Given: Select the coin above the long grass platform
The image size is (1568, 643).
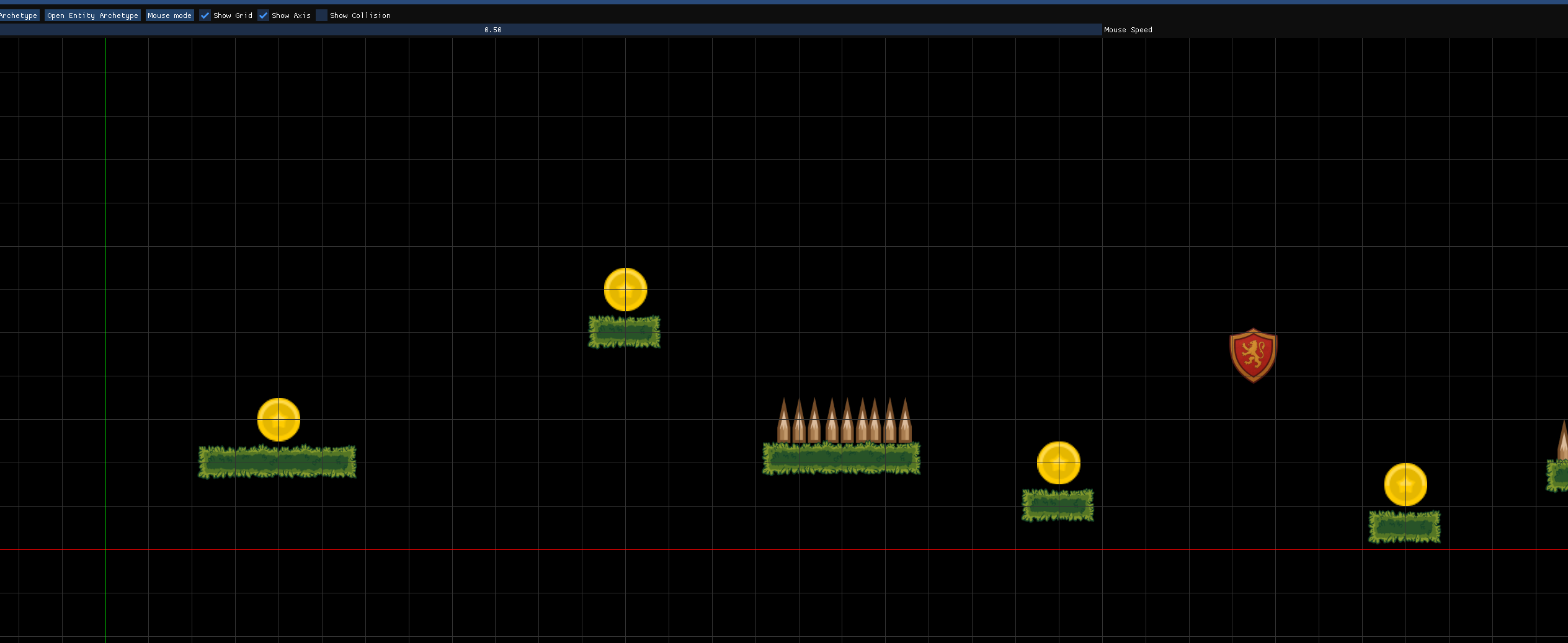Looking at the screenshot, I should [x=278, y=420].
